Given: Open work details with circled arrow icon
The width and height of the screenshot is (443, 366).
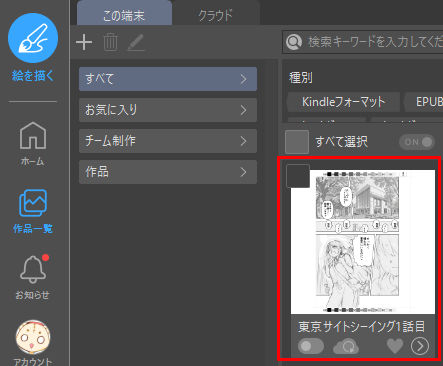Looking at the screenshot, I should click(420, 346).
